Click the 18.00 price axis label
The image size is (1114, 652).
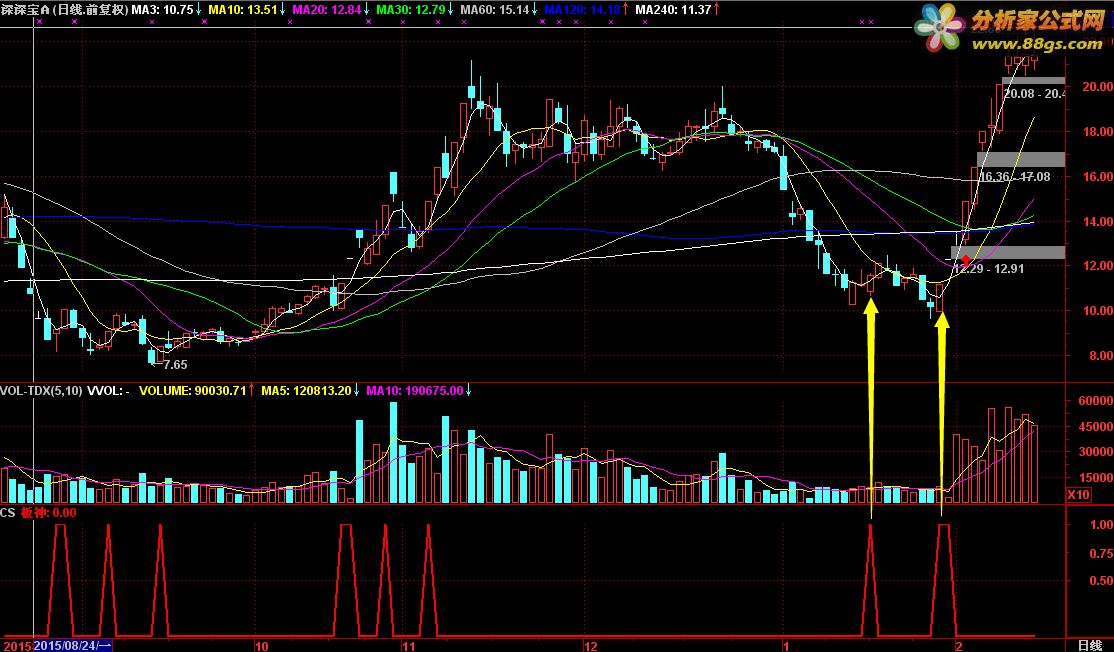[x=1098, y=131]
